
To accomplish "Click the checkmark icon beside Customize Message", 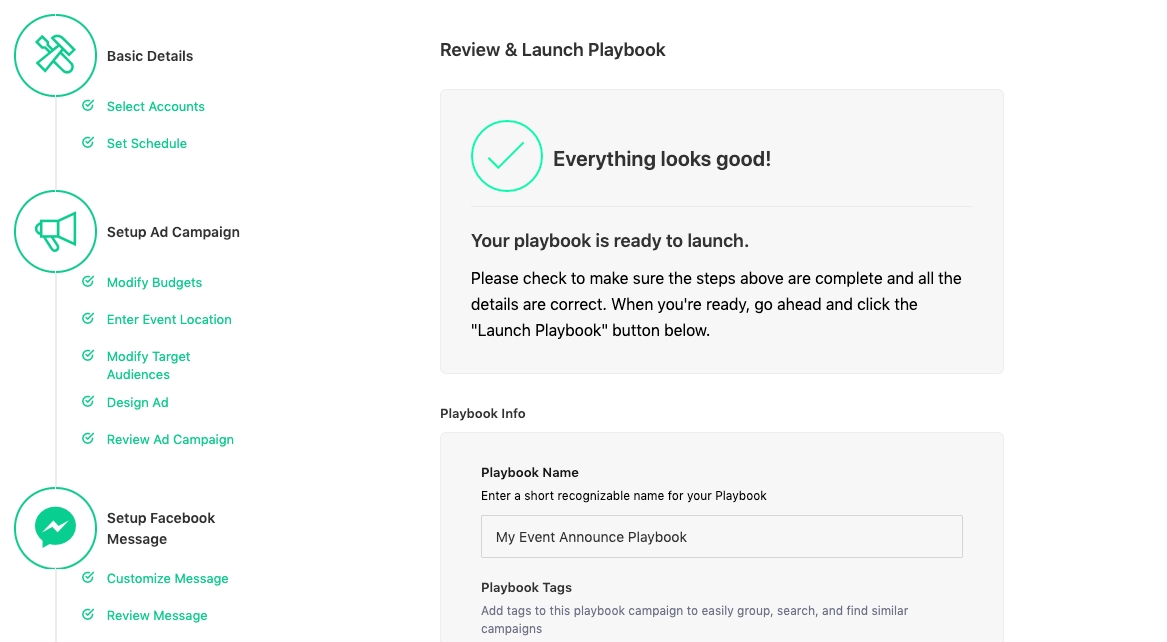I will pos(88,577).
